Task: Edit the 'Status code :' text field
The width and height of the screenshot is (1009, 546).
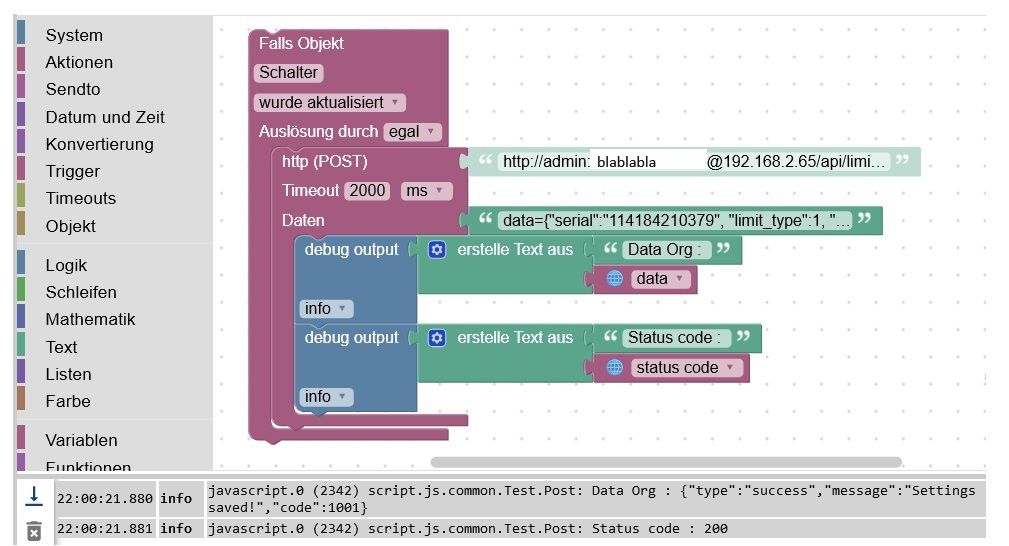Action: (x=676, y=337)
